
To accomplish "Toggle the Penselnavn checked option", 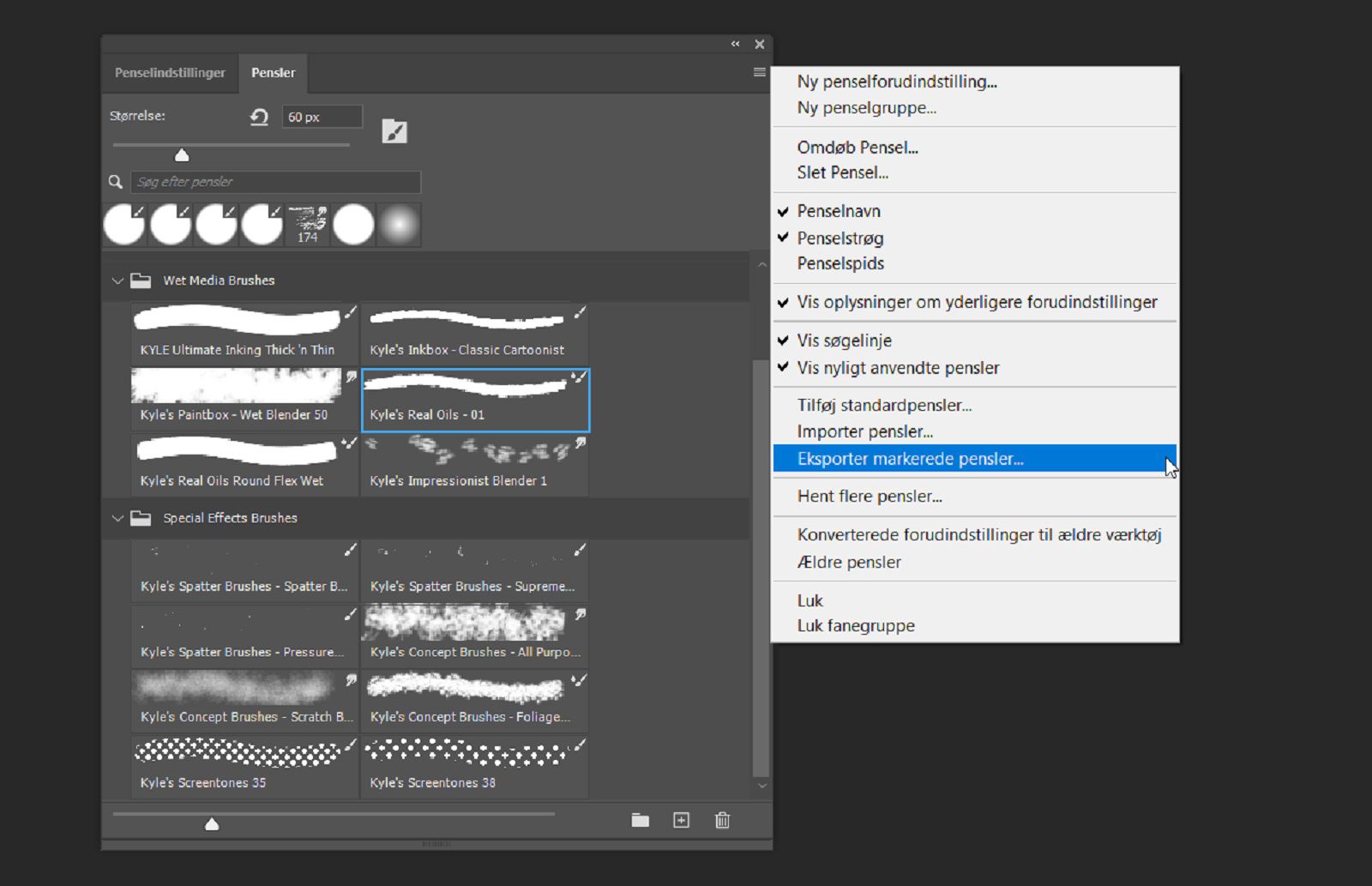I will [x=975, y=211].
